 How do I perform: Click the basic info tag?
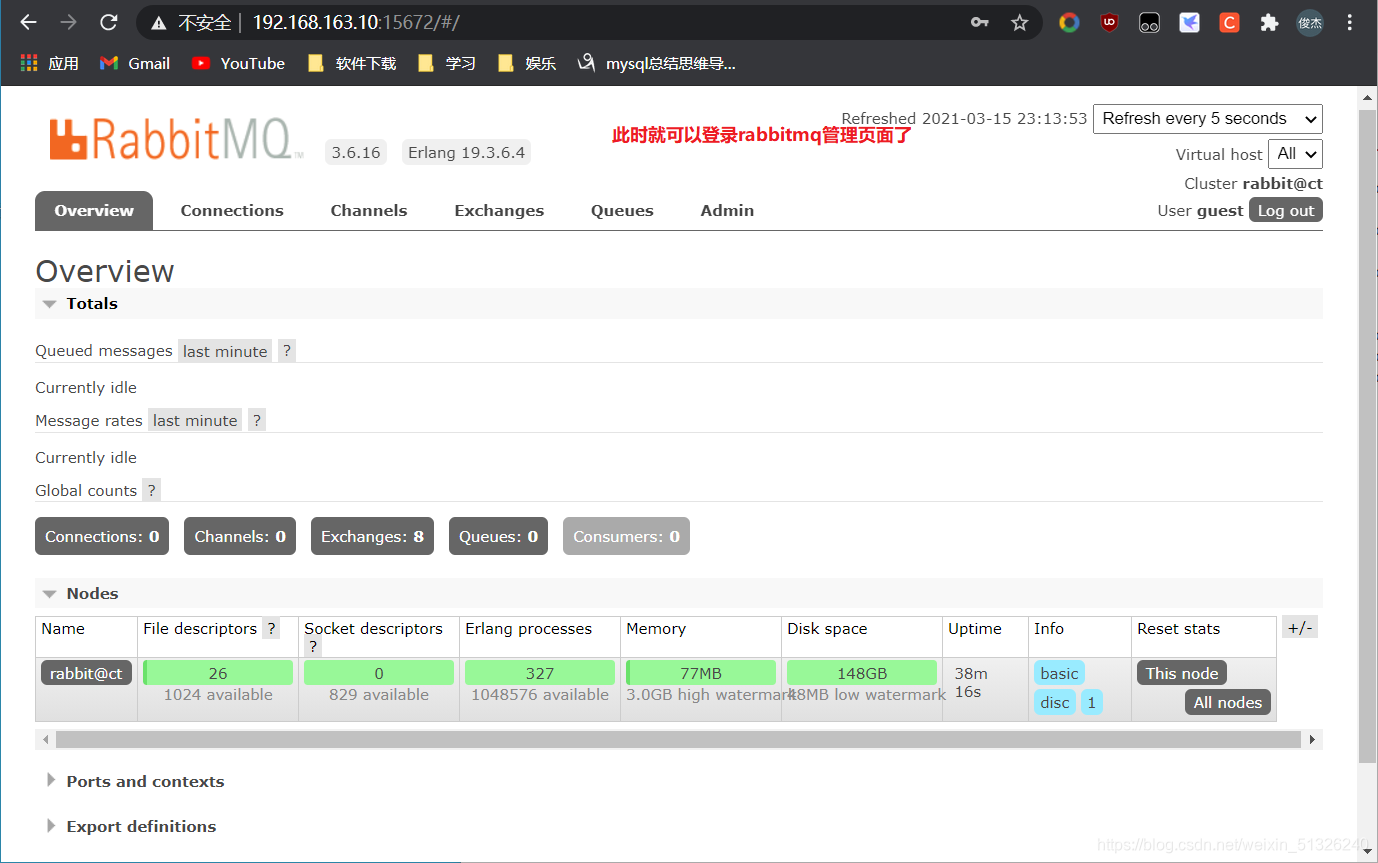1059,673
